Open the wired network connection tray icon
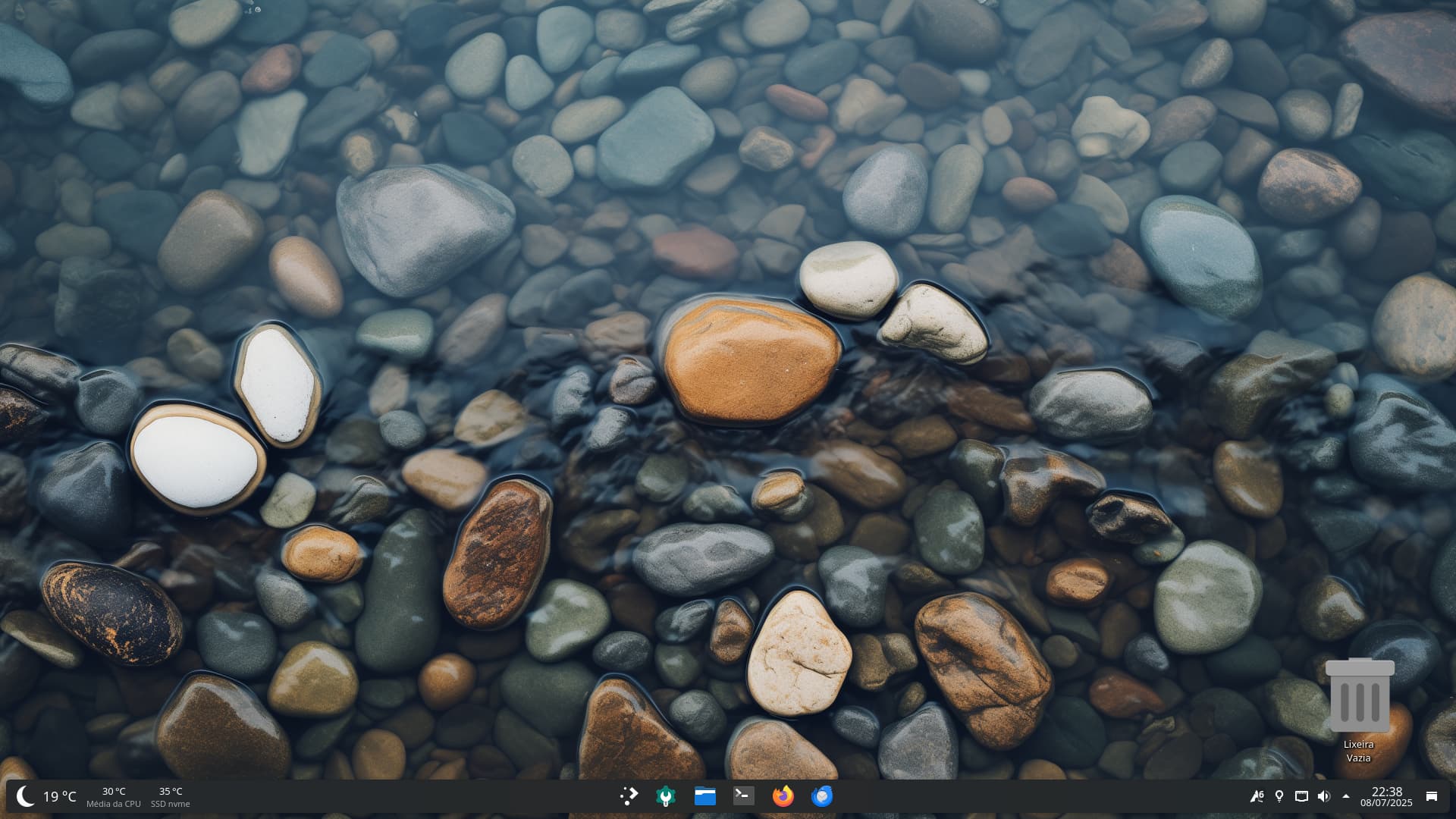 coord(1301,796)
